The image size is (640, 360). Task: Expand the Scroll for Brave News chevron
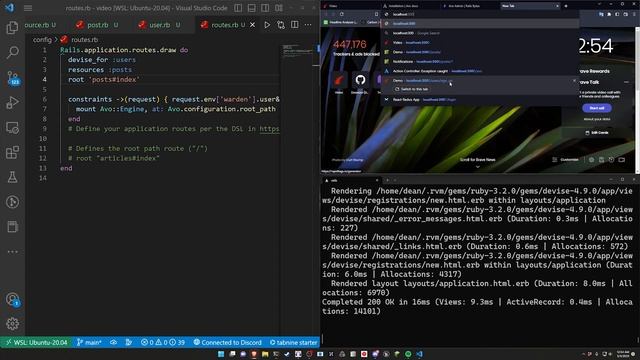(x=478, y=167)
